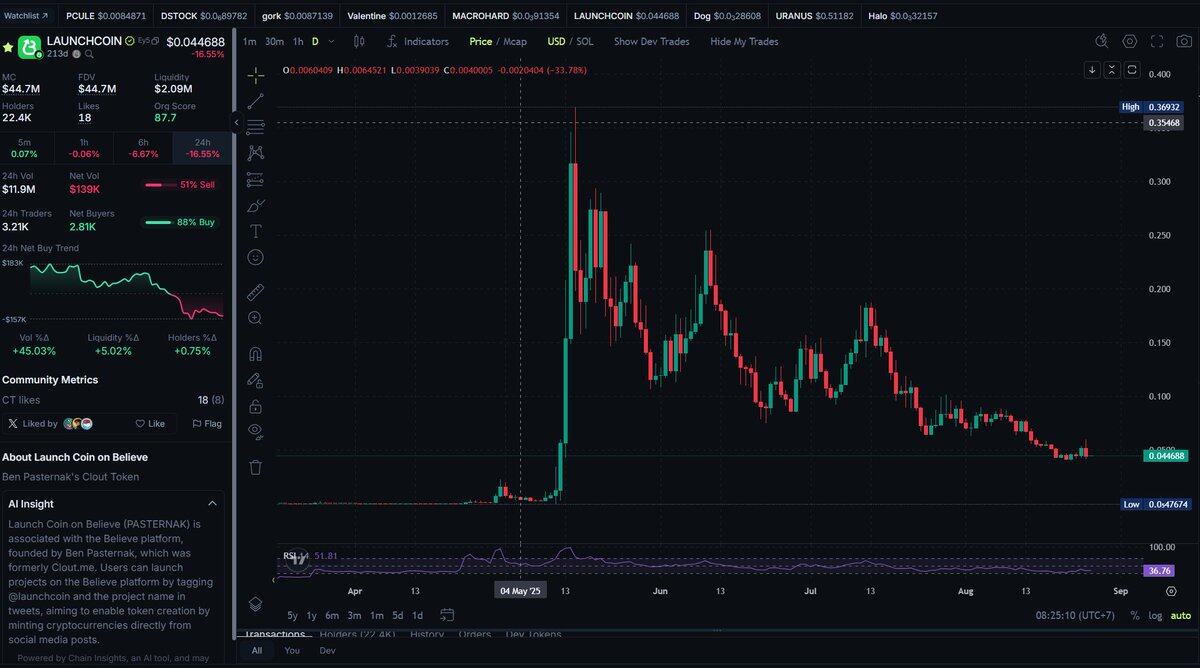Image resolution: width=1200 pixels, height=668 pixels.
Task: Select the text annotation tool
Action: tap(255, 231)
